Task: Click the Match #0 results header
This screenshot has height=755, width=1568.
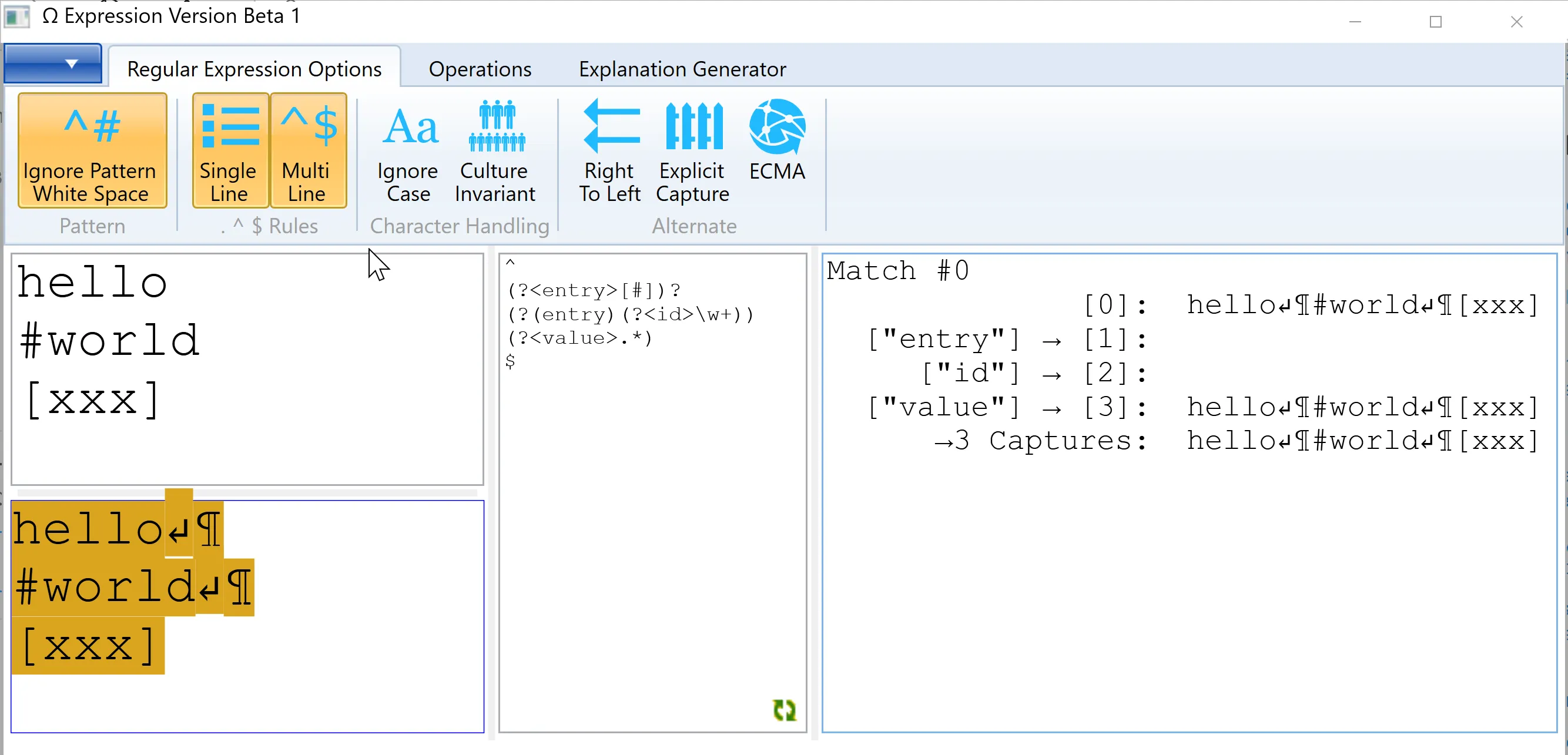Action: 897,271
